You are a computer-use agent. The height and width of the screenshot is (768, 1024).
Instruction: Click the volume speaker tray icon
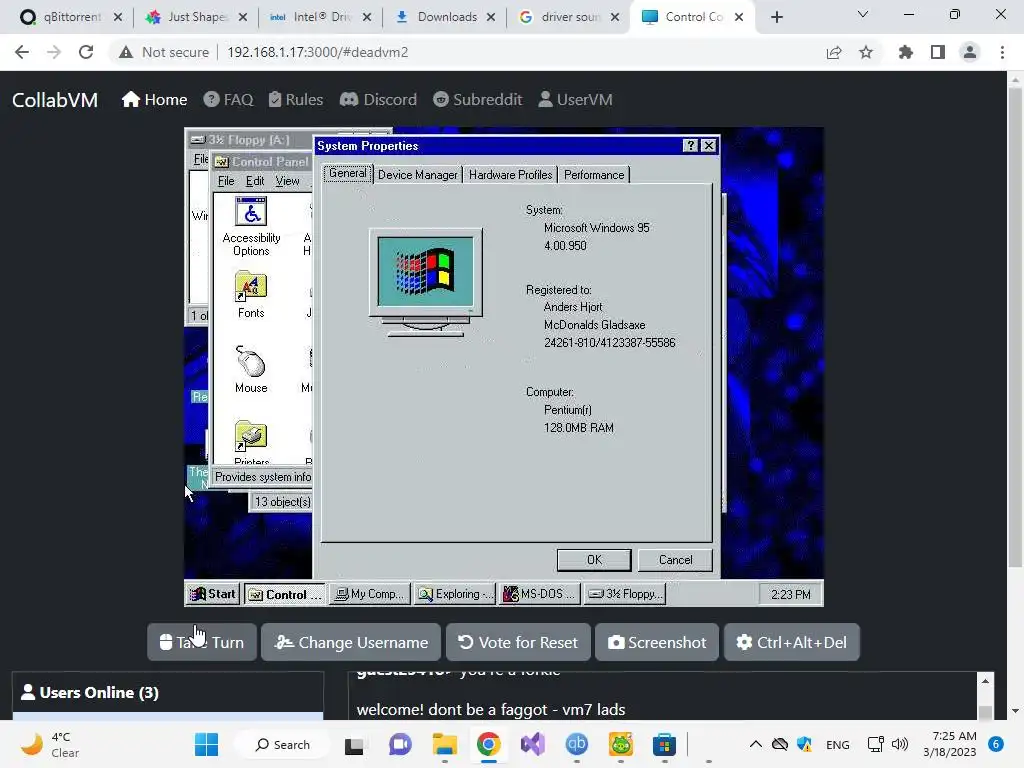[900, 744]
